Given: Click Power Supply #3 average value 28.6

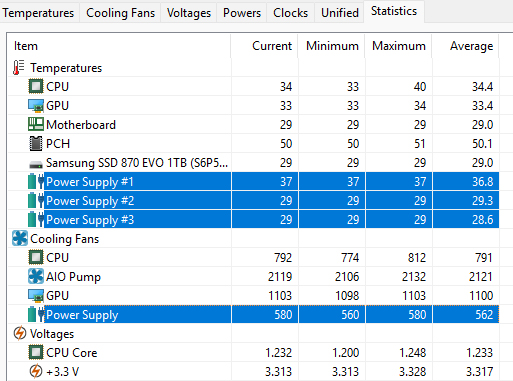Looking at the screenshot, I should coord(482,220).
